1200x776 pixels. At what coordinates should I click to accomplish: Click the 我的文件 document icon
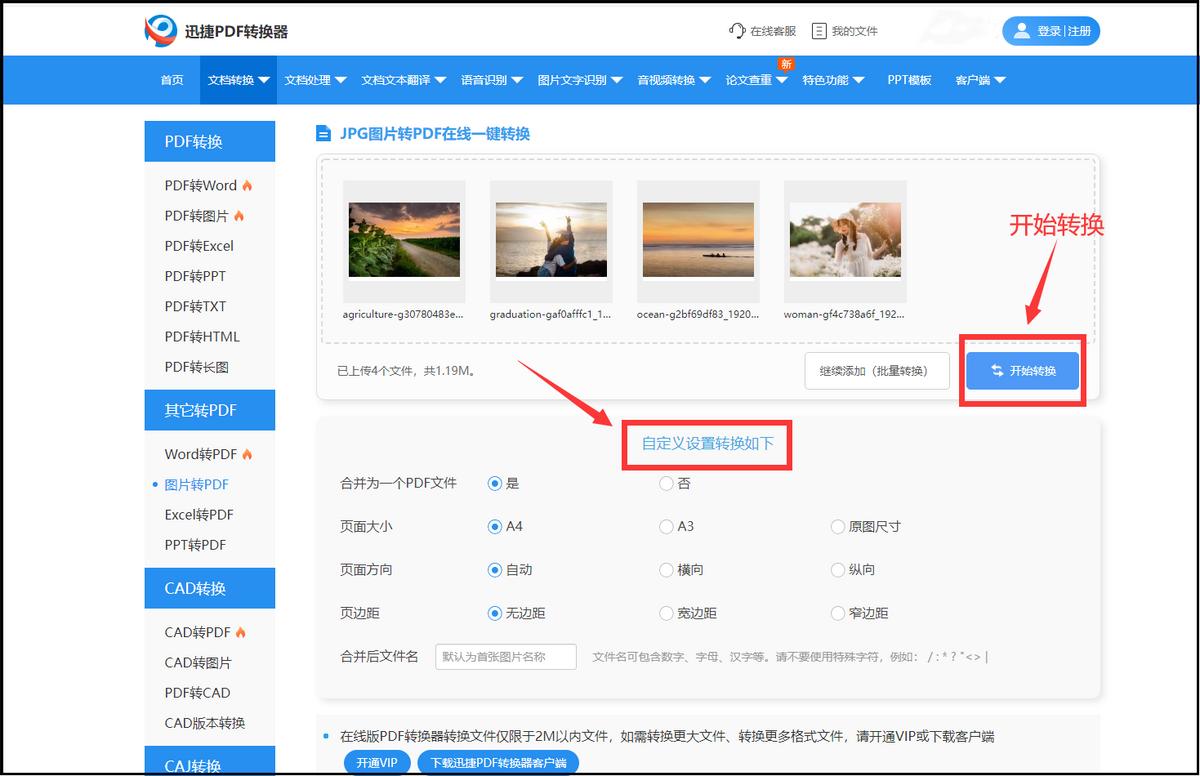tap(818, 31)
